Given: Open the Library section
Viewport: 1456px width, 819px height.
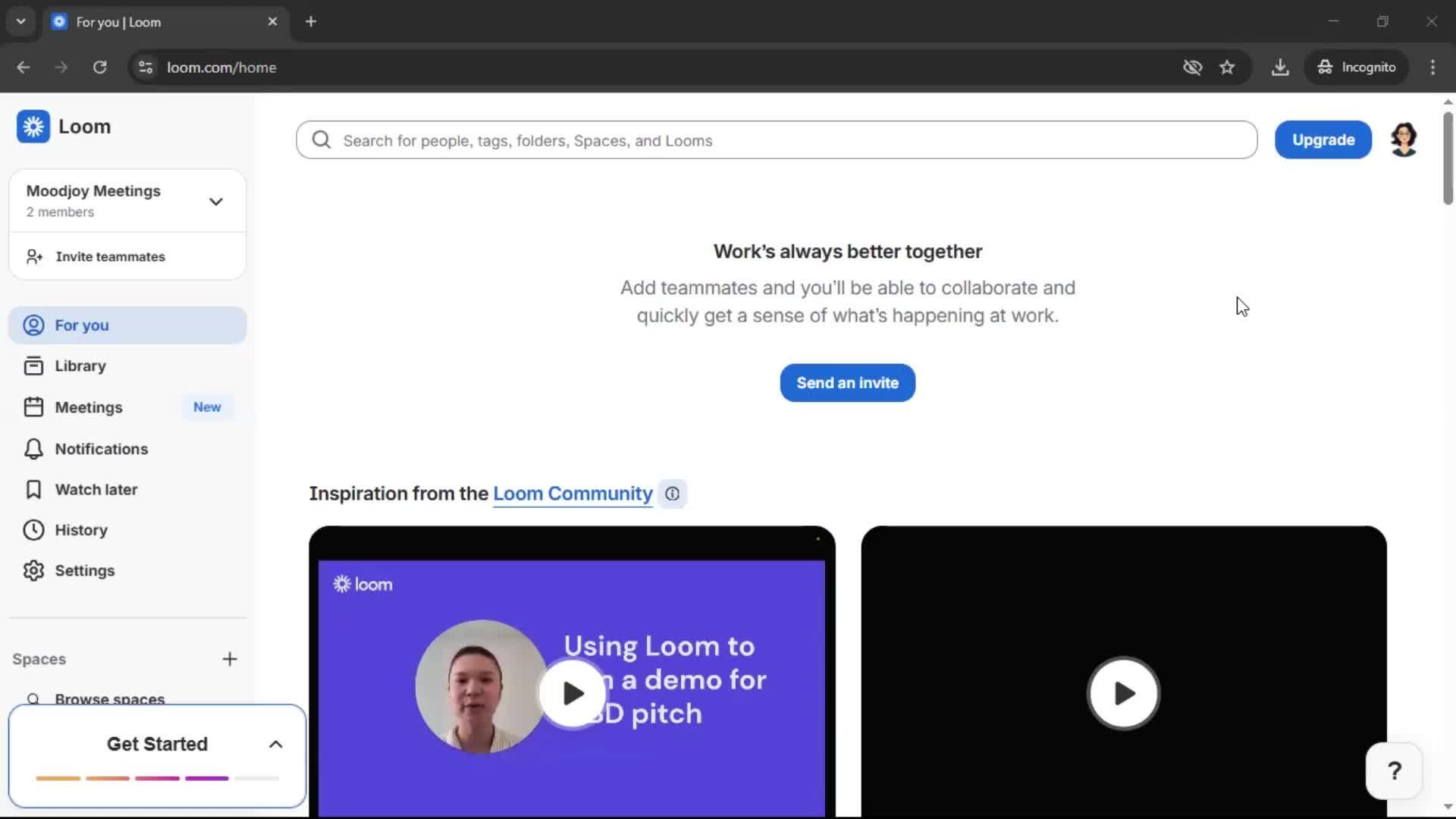Looking at the screenshot, I should pos(80,366).
